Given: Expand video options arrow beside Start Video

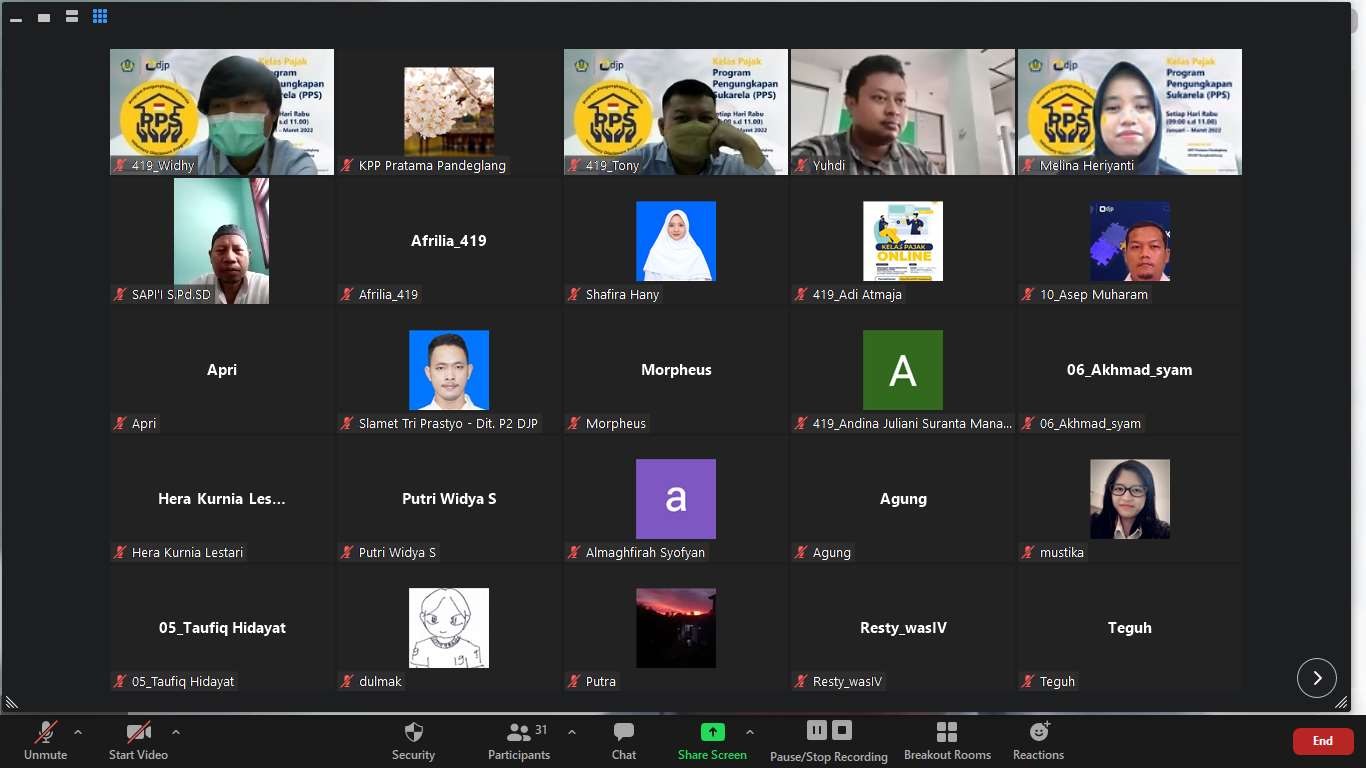Looking at the screenshot, I should tap(176, 732).
